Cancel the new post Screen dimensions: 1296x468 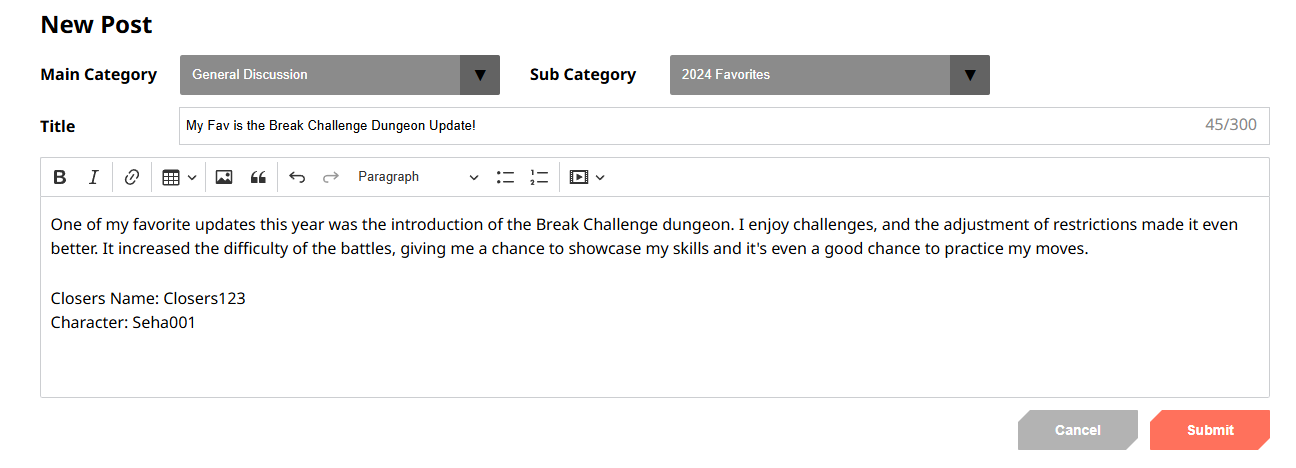point(1077,430)
